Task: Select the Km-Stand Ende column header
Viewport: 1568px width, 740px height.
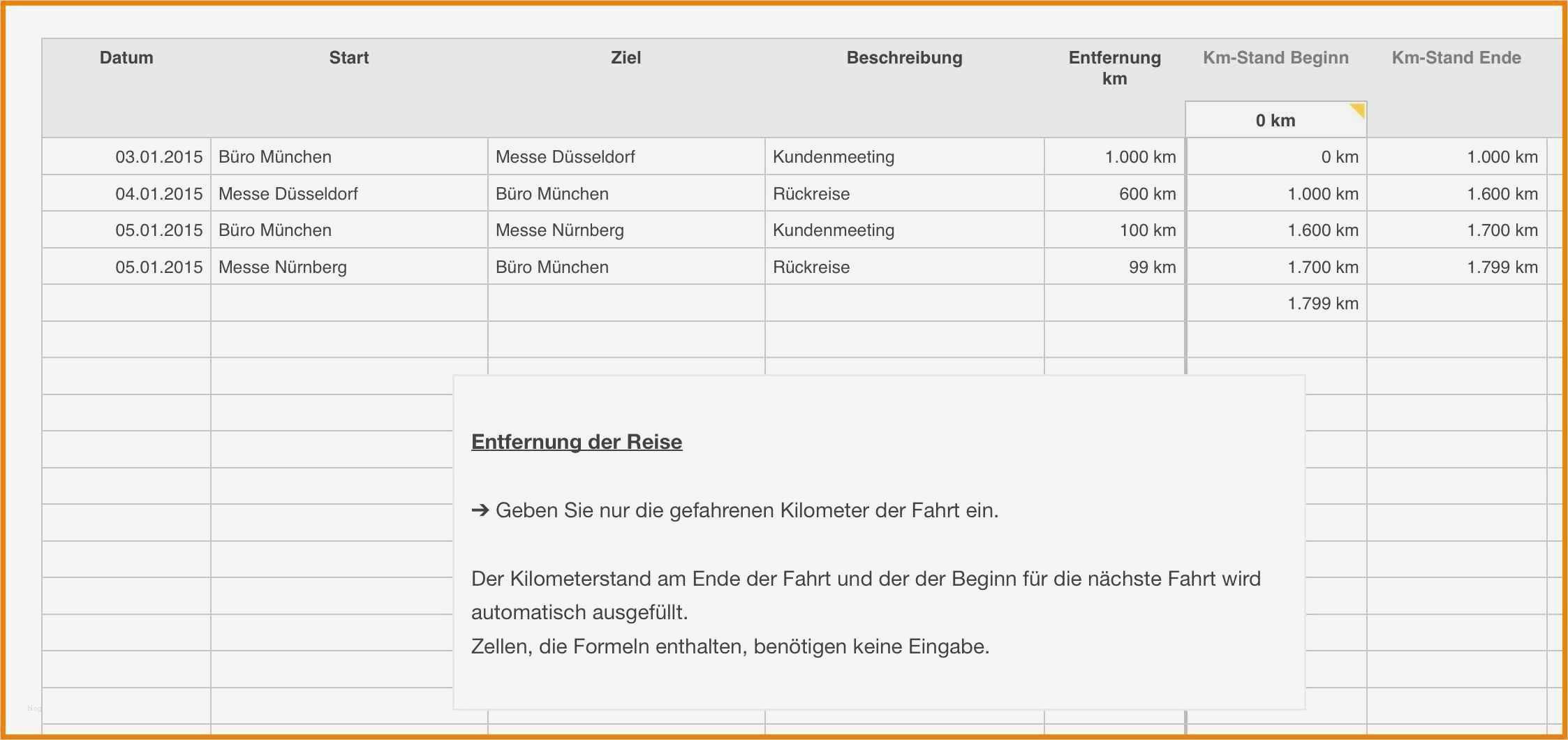Action: (1455, 58)
